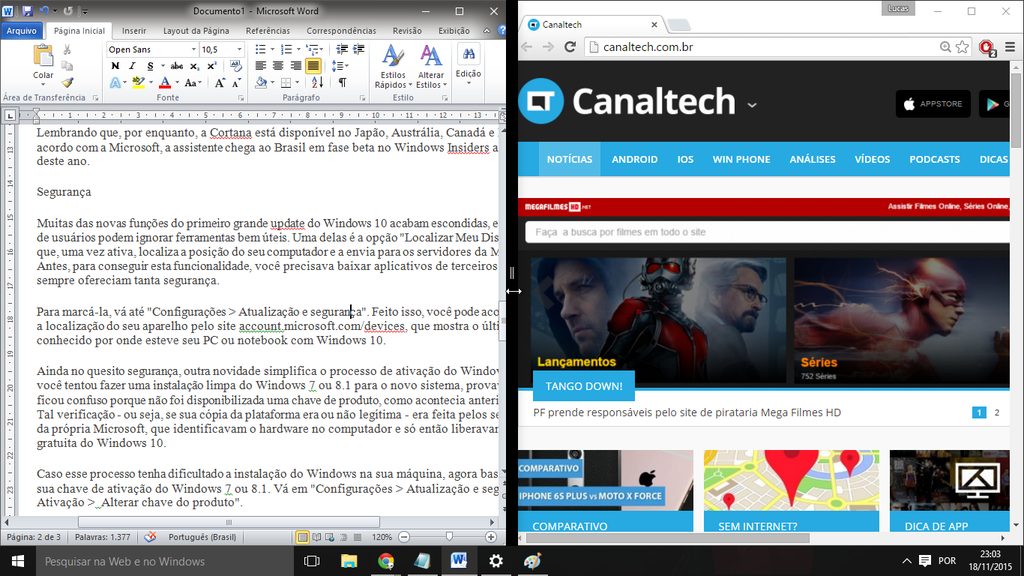
Task: Open the Change Case Aa dropdown
Action: 193,83
